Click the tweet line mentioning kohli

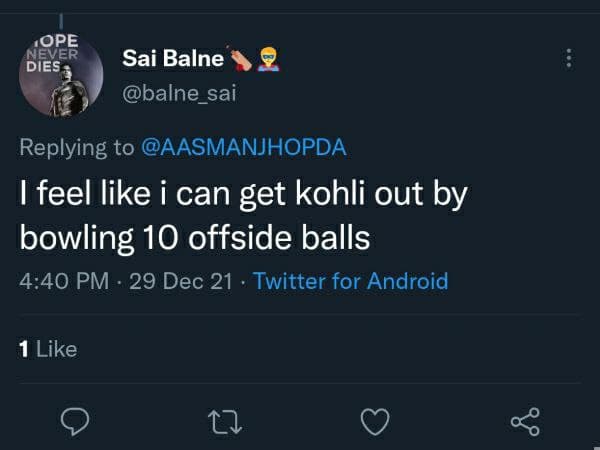tap(243, 196)
